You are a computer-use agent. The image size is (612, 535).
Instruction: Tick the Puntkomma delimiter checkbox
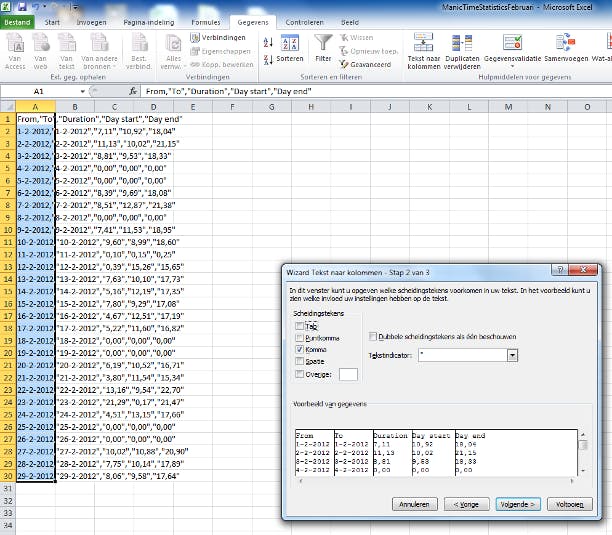click(x=301, y=338)
